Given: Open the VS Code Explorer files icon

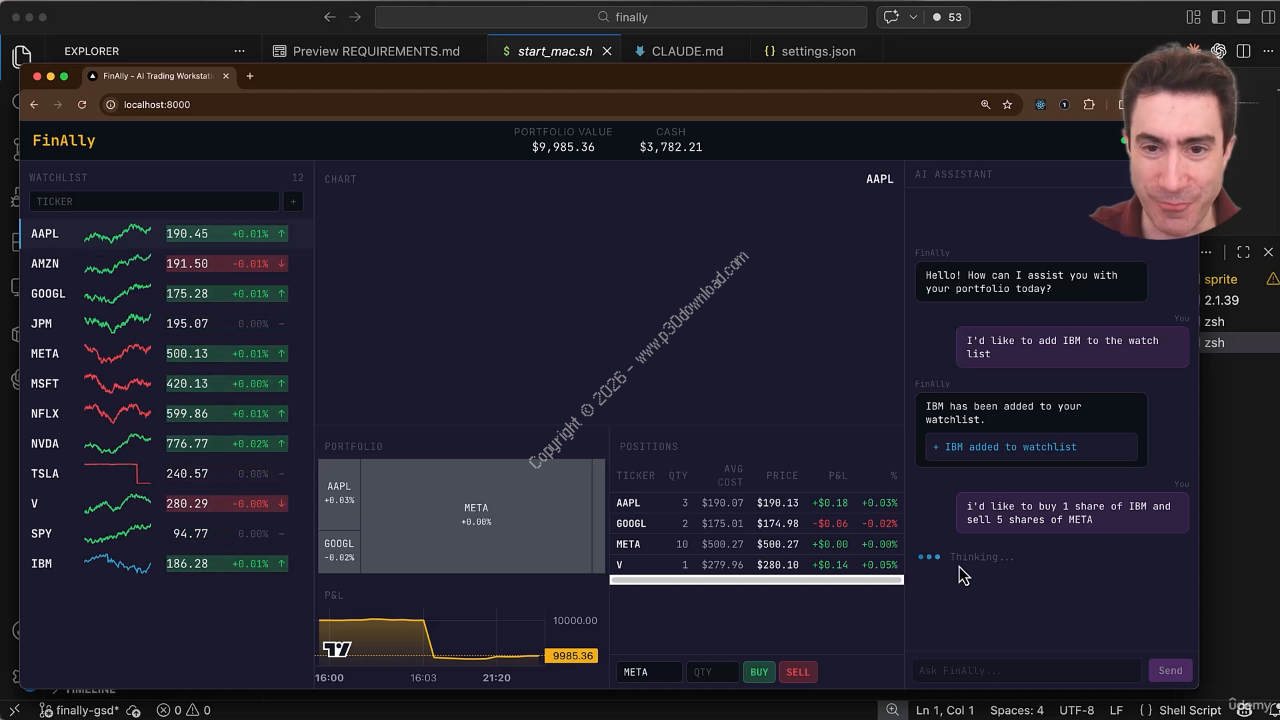Looking at the screenshot, I should tap(22, 56).
